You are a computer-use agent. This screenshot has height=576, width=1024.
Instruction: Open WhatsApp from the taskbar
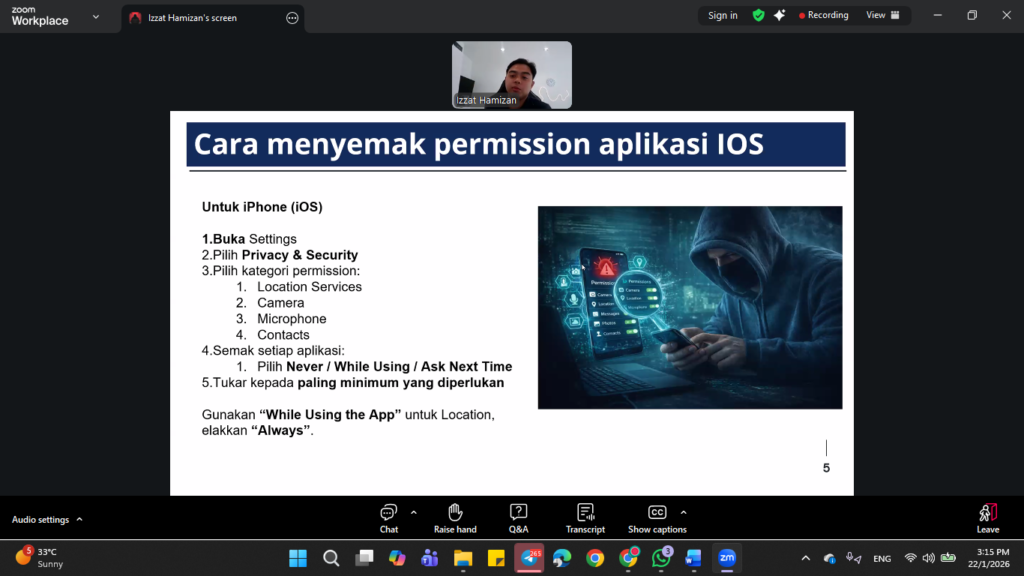pos(661,558)
